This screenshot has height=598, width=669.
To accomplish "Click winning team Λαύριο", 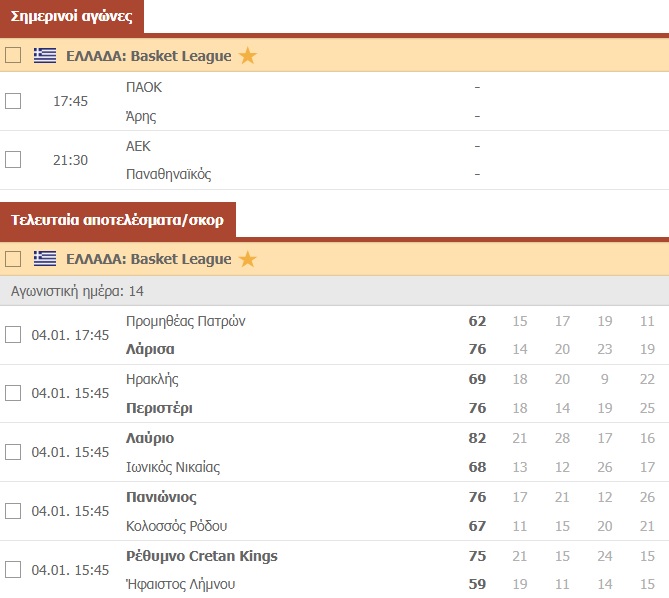I will [150, 438].
